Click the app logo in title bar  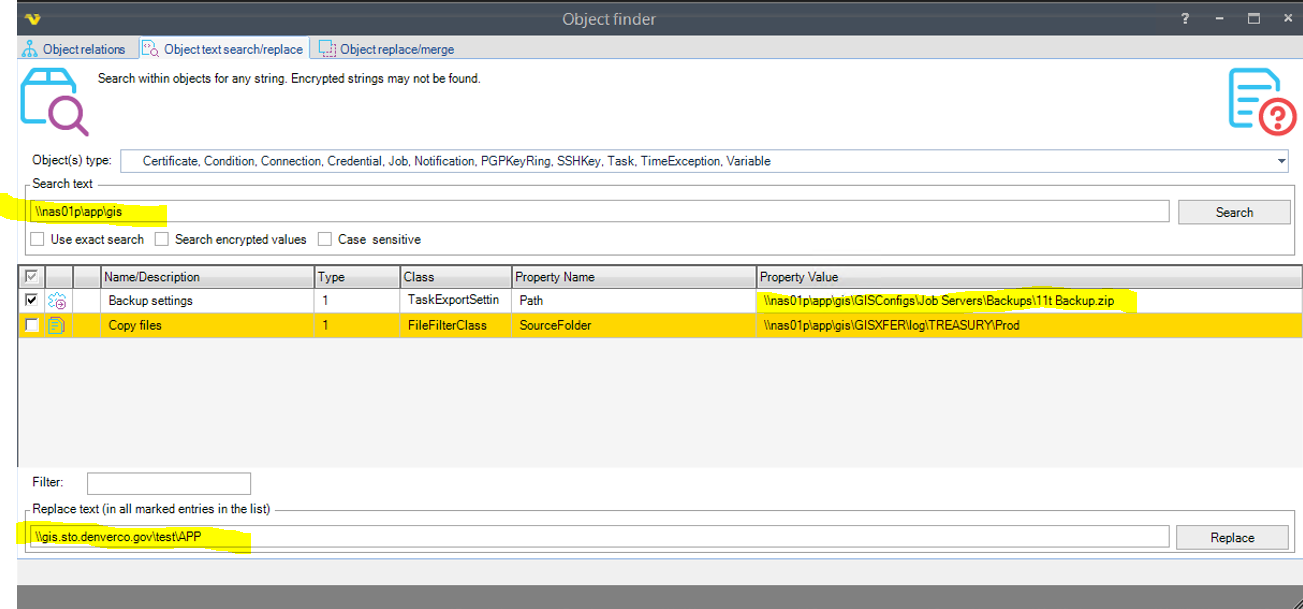coord(33,19)
